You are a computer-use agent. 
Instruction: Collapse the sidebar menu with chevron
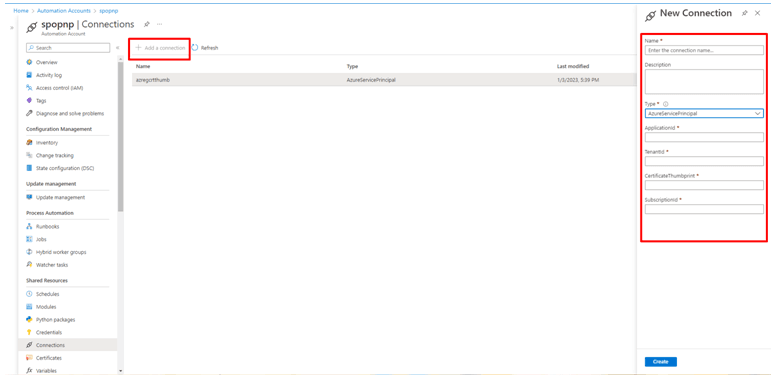tap(118, 48)
